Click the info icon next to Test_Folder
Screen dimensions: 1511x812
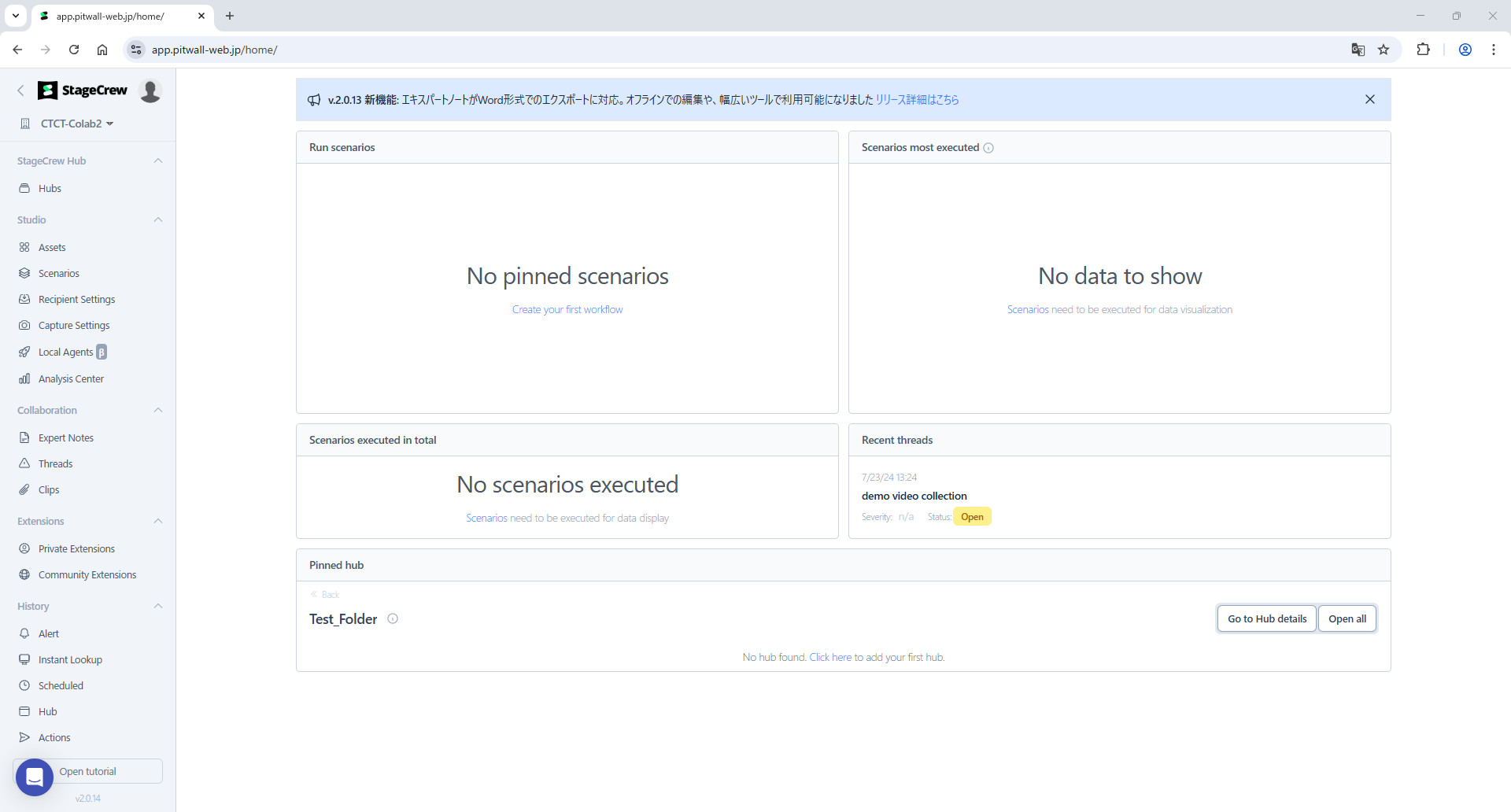coord(393,619)
